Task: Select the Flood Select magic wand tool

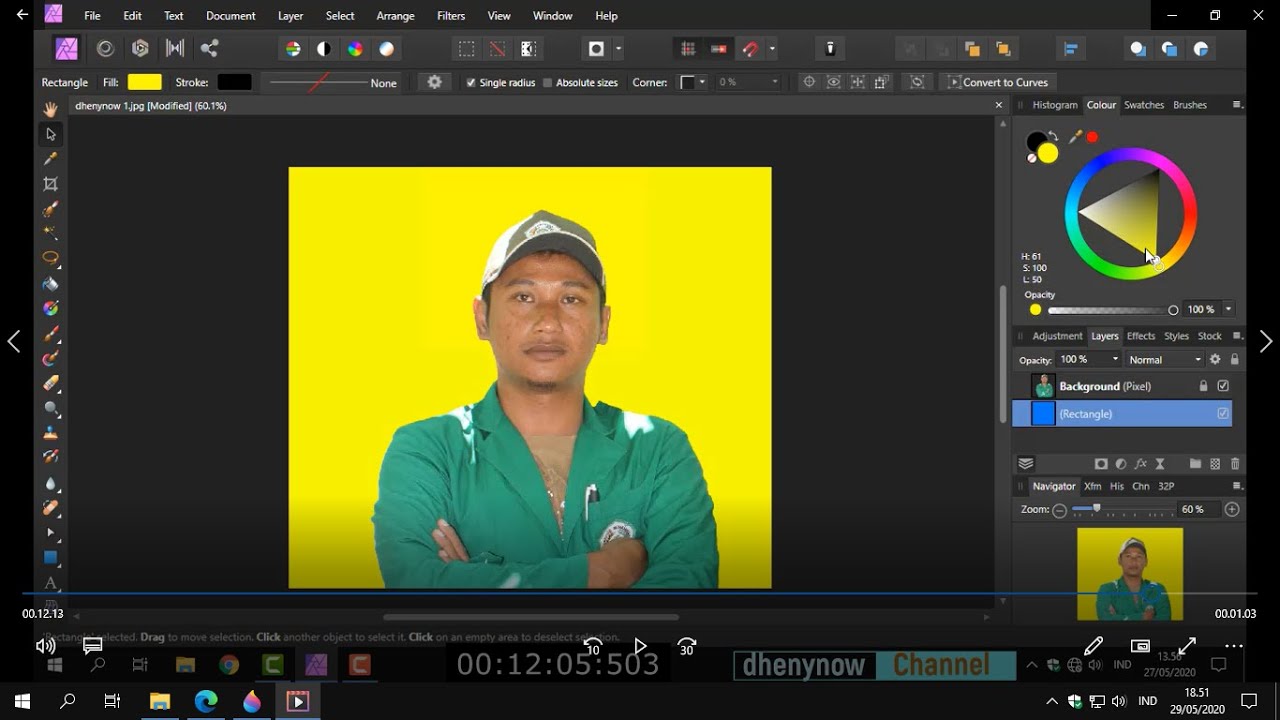Action: click(50, 232)
